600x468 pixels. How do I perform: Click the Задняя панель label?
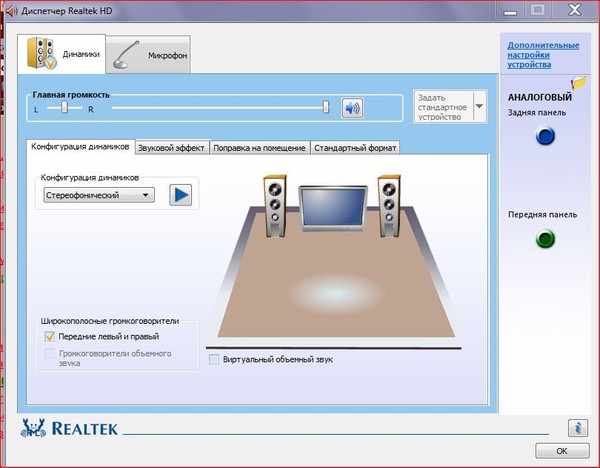click(x=536, y=113)
